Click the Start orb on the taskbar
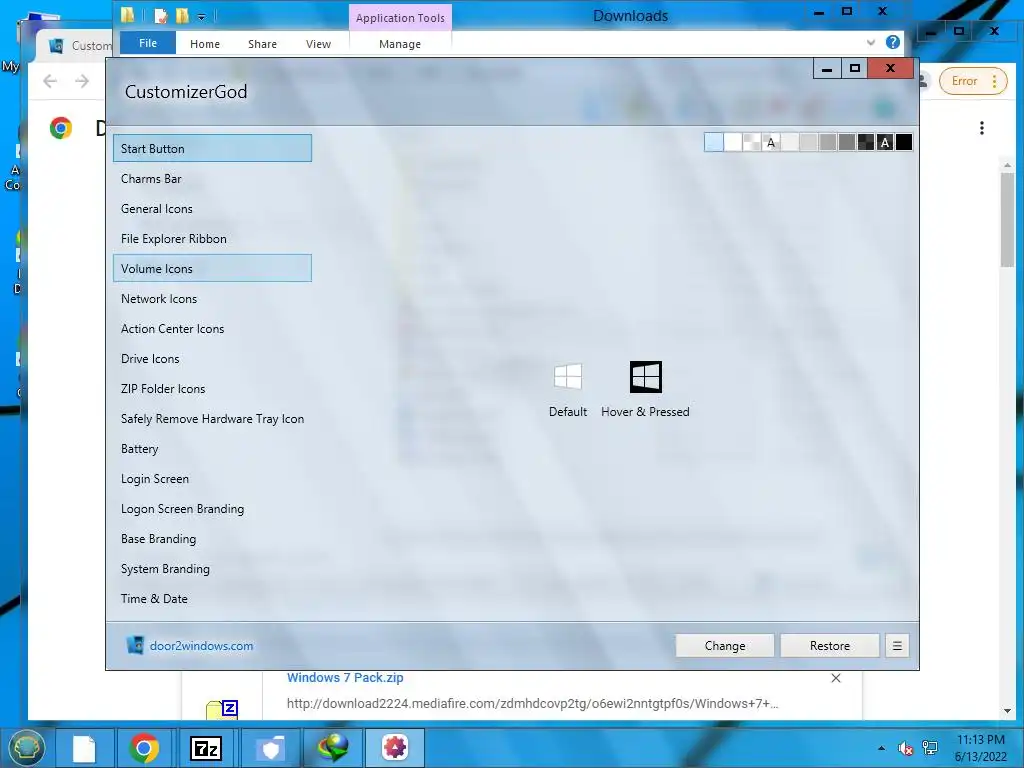The image size is (1024, 768). (25, 748)
